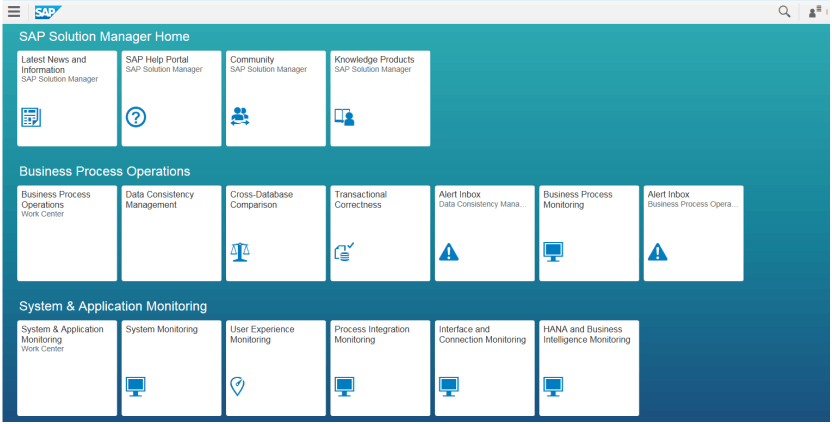The height and width of the screenshot is (424, 832).
Task: Click the 'Business Process Operations' group heading
Action: [105, 171]
